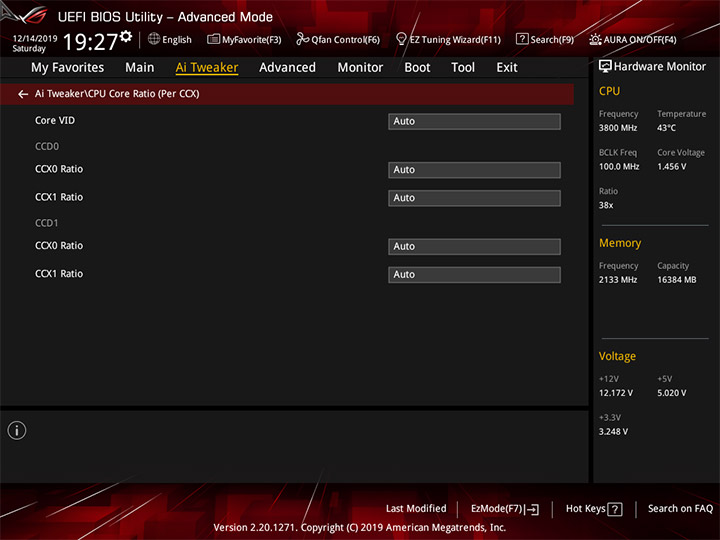Click the info circle icon
Screen dimensions: 720x540
pos(17,431)
